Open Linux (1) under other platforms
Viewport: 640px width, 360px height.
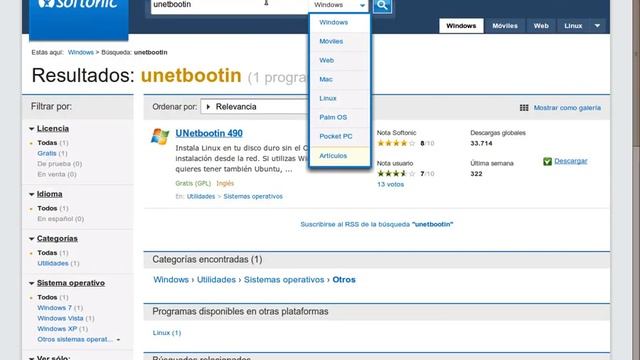point(167,333)
